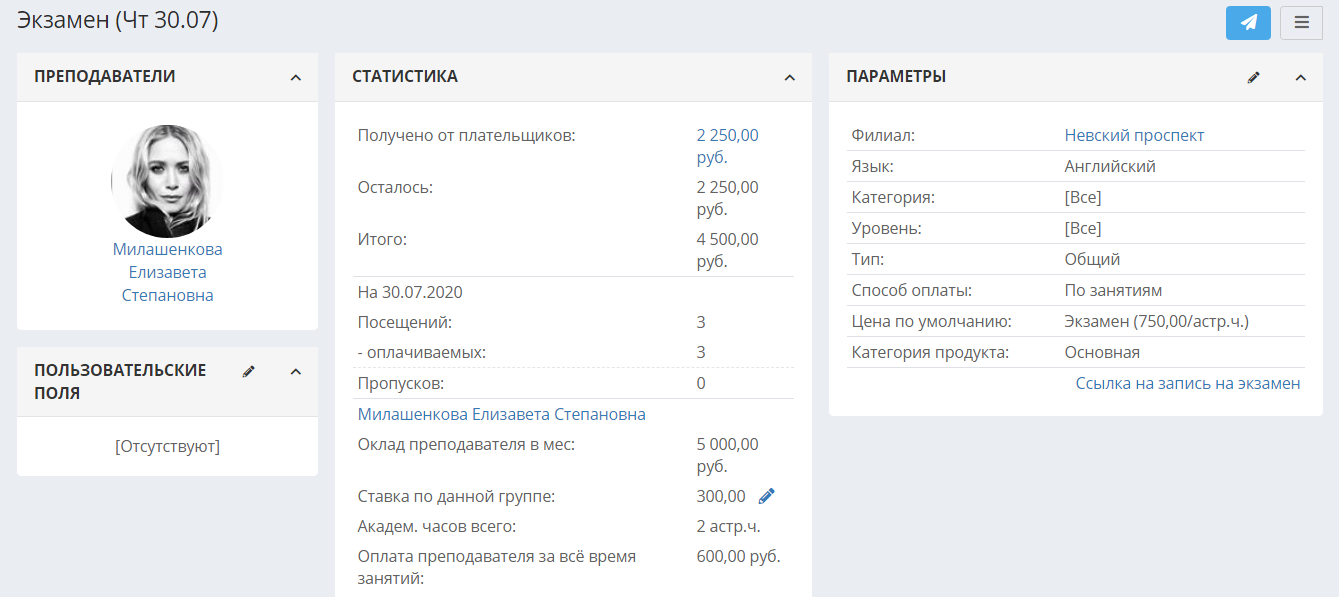Screen dimensions: 1339x597
Task: Click the Статистика panel header title
Action: [x=405, y=76]
